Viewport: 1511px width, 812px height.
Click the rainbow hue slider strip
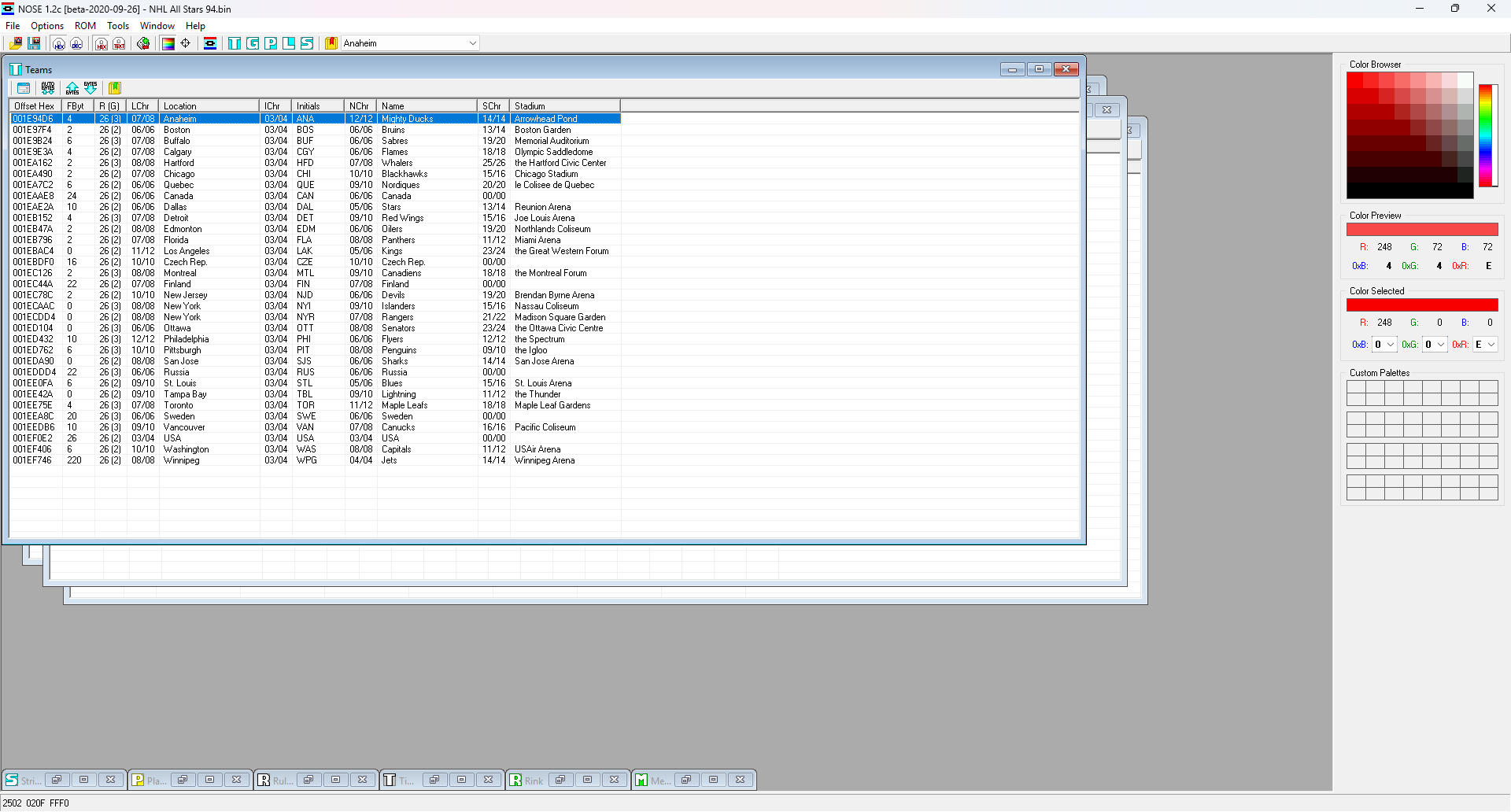pyautogui.click(x=1486, y=135)
